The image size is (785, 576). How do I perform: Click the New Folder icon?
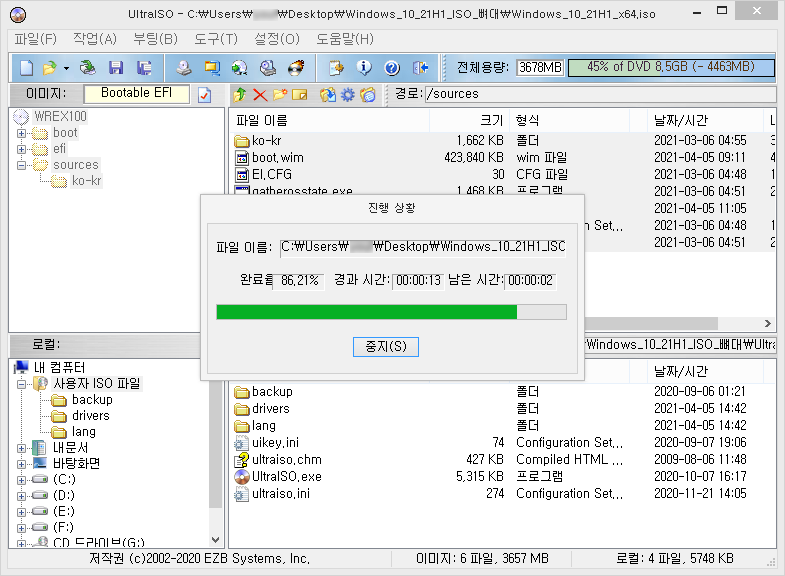pyautogui.click(x=280, y=94)
